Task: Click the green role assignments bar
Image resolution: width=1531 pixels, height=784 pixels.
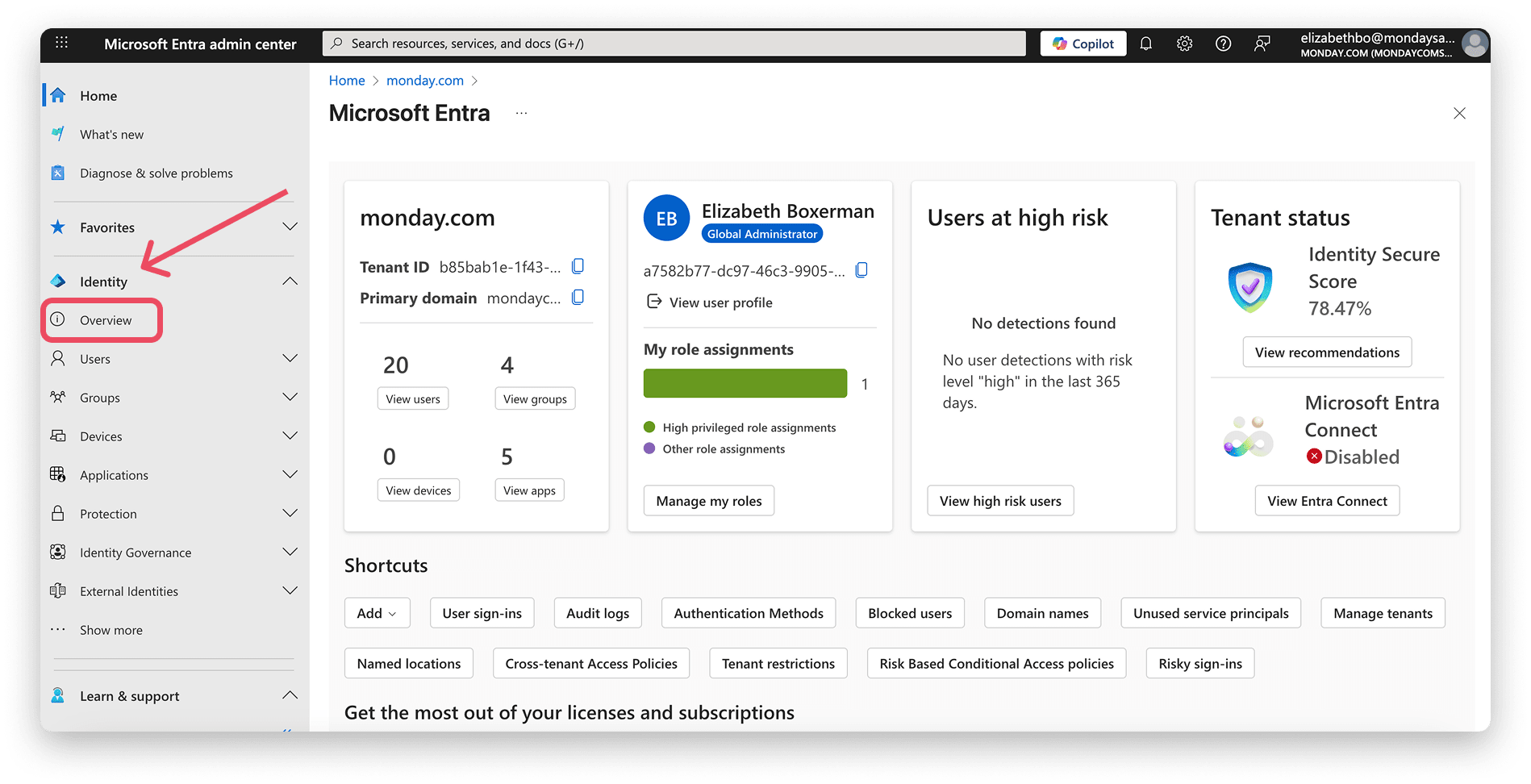Action: pos(745,383)
